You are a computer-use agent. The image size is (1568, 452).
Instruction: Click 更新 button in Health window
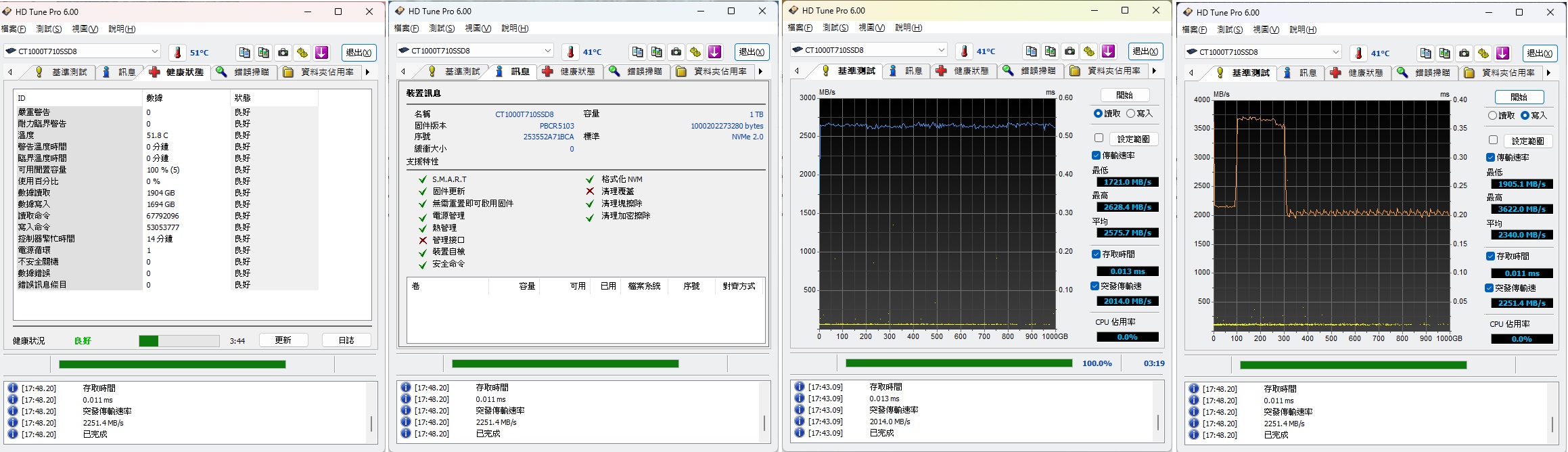coord(283,340)
